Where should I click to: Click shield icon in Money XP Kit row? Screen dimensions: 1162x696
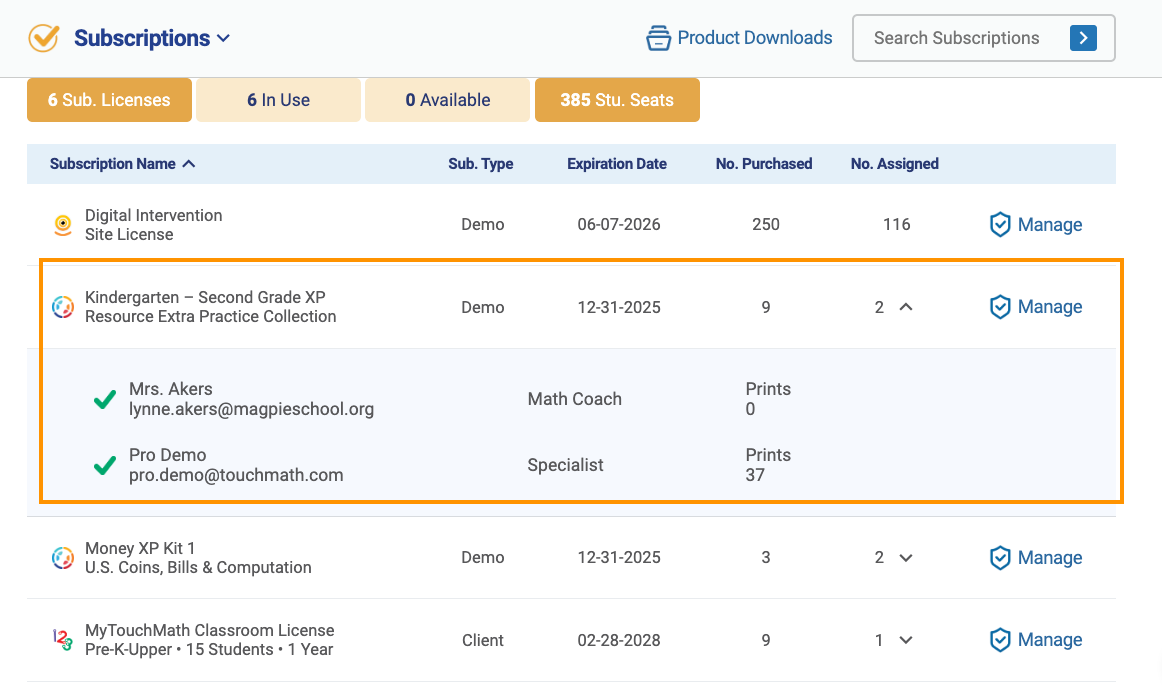point(1000,557)
